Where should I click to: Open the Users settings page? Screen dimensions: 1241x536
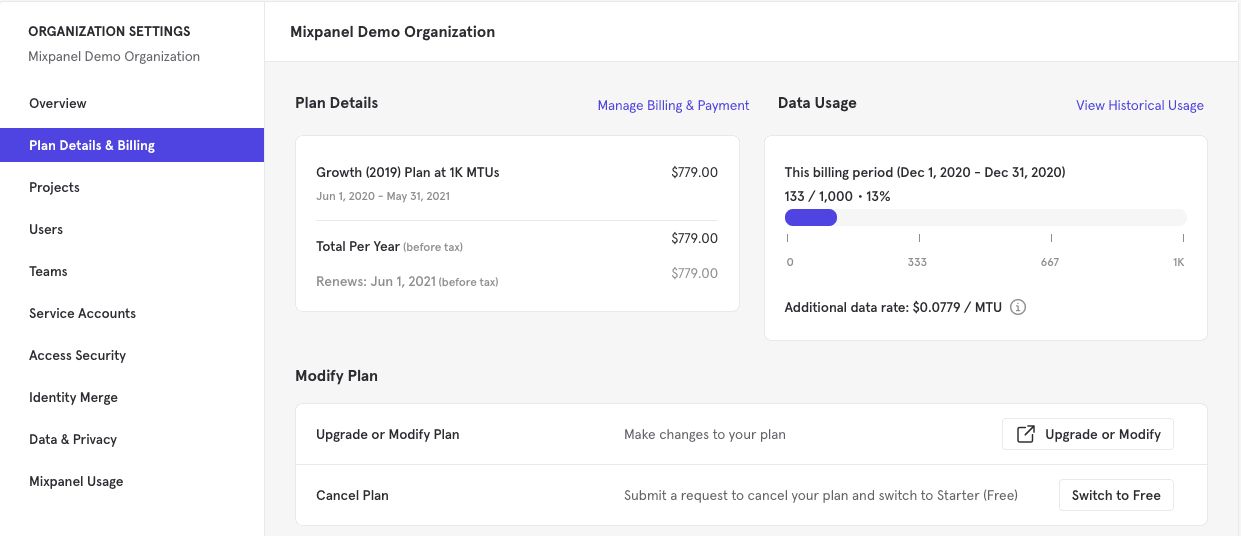click(x=46, y=230)
